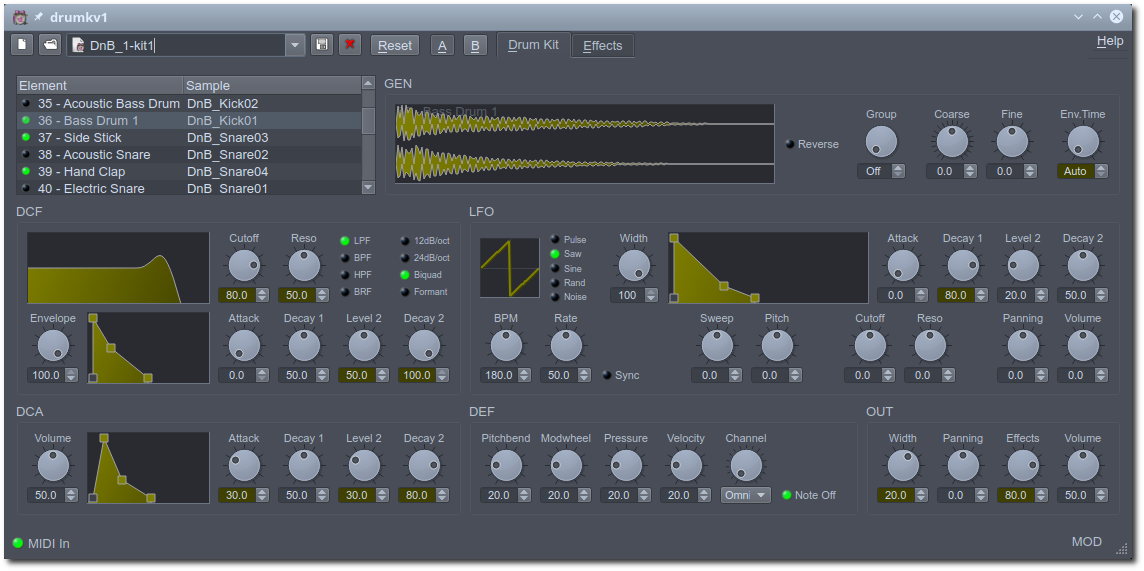Click the LFO saw waveform display

tap(509, 268)
